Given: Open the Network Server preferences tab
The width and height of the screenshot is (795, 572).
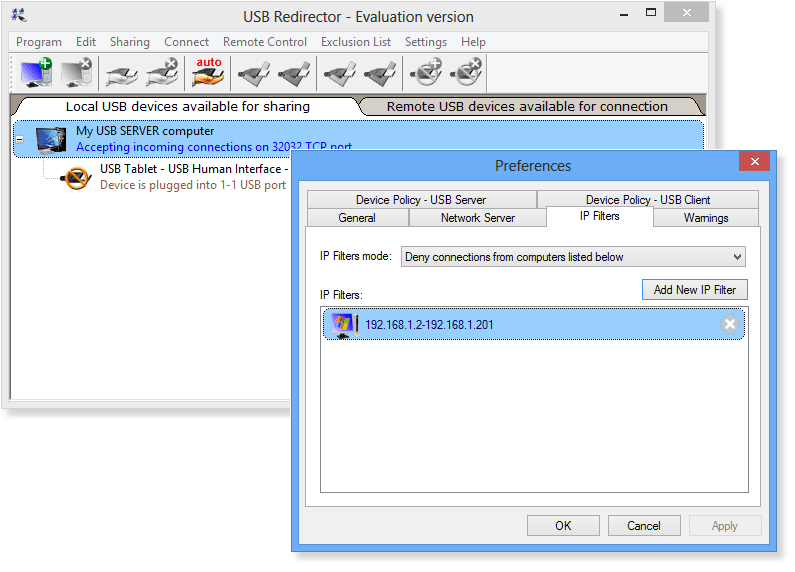Looking at the screenshot, I should 478,218.
